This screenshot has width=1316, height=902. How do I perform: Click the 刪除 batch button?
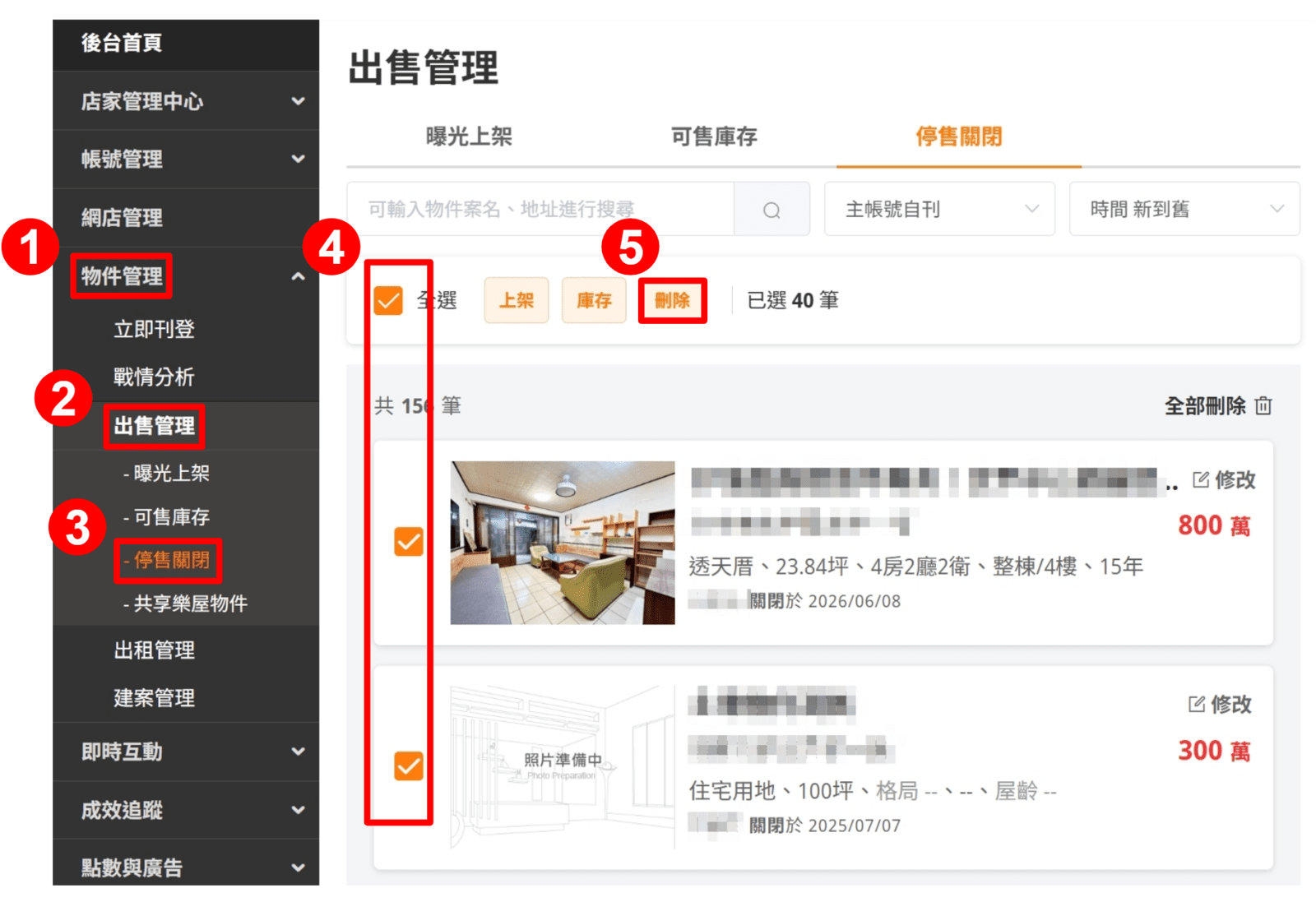pos(672,300)
